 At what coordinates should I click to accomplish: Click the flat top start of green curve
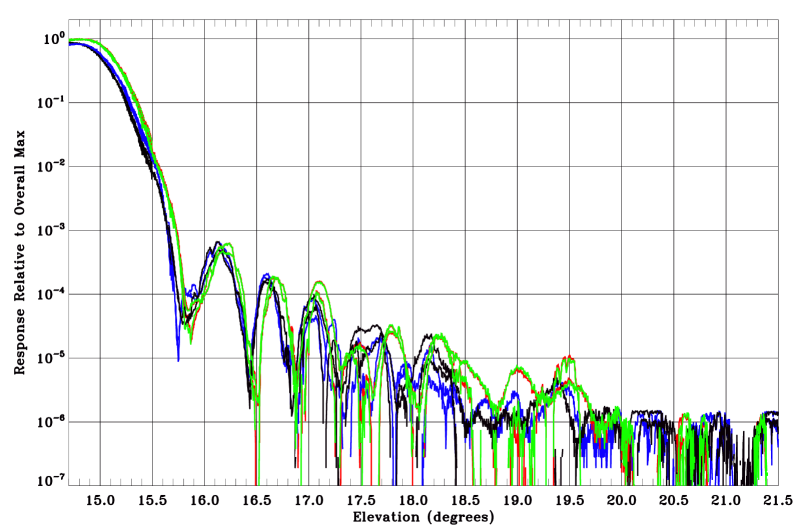(x=74, y=40)
